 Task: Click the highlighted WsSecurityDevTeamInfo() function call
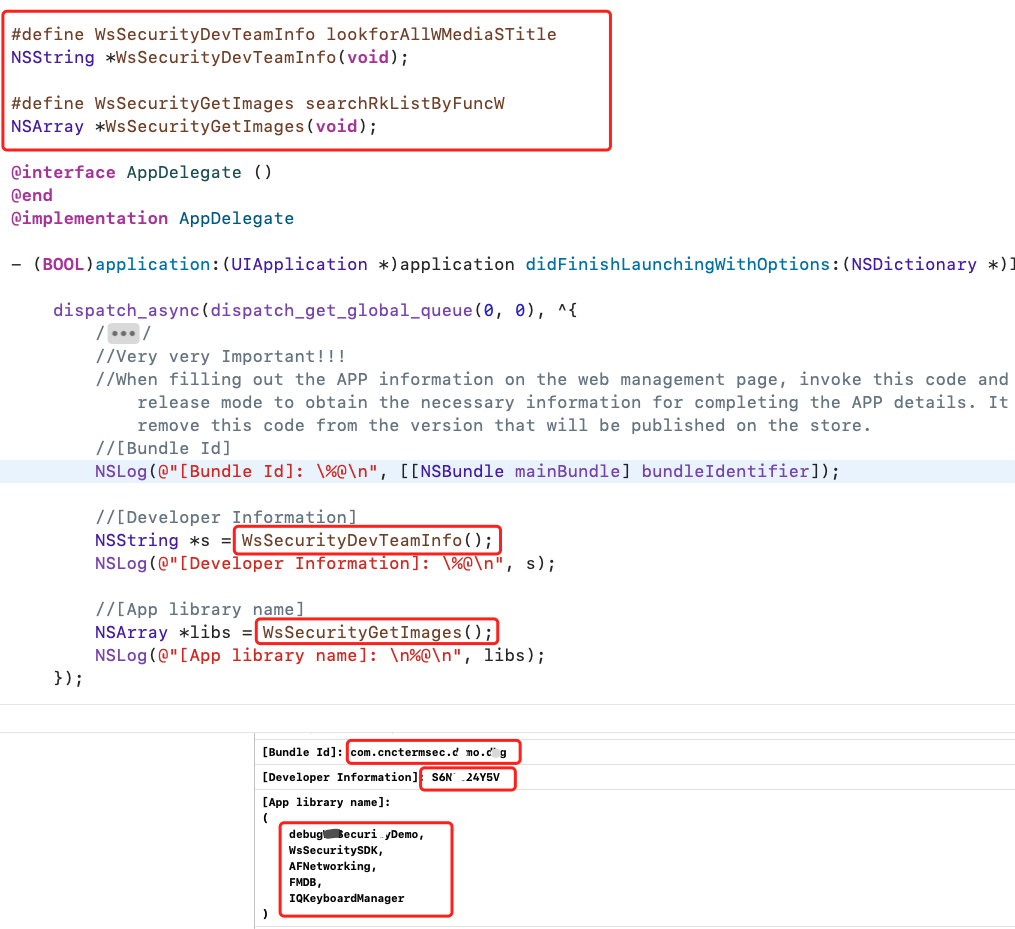366,540
